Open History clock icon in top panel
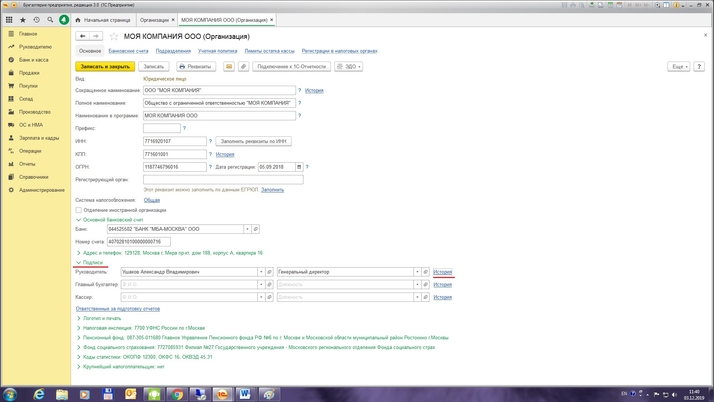The image size is (714, 402). click(x=36, y=20)
